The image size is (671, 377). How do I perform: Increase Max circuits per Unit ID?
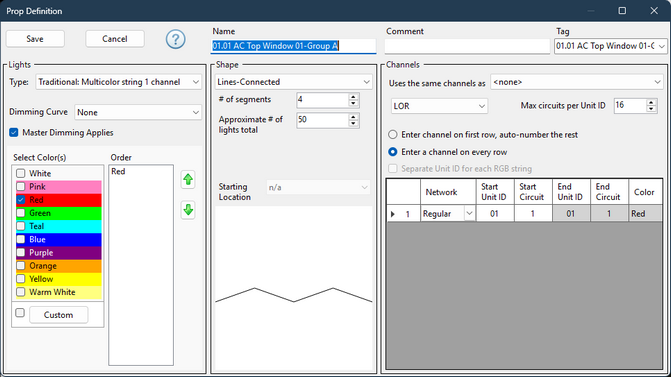651,102
